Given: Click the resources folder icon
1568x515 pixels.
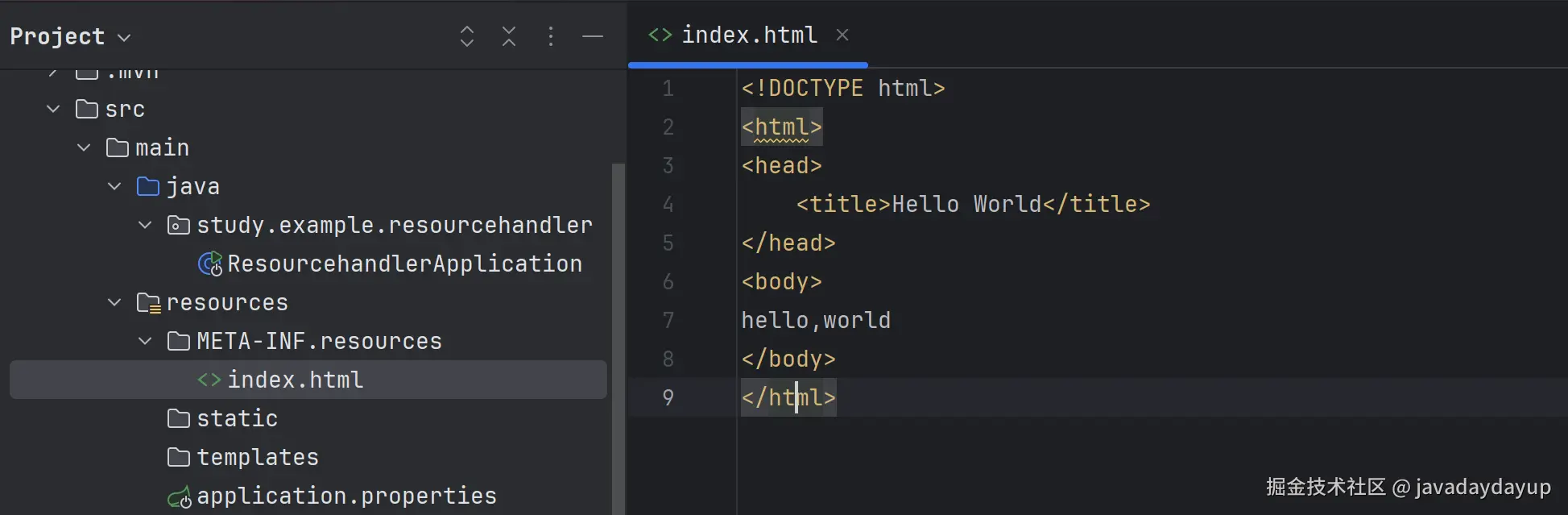Looking at the screenshot, I should (148, 303).
